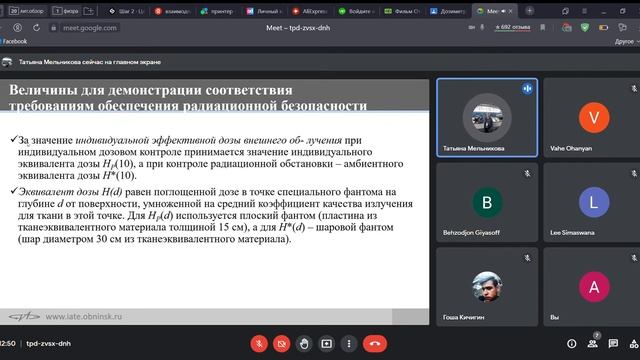Viewport: 640px width, 360px height.
Task: Expand the Другое bookmarks folder
Action: click(626, 41)
